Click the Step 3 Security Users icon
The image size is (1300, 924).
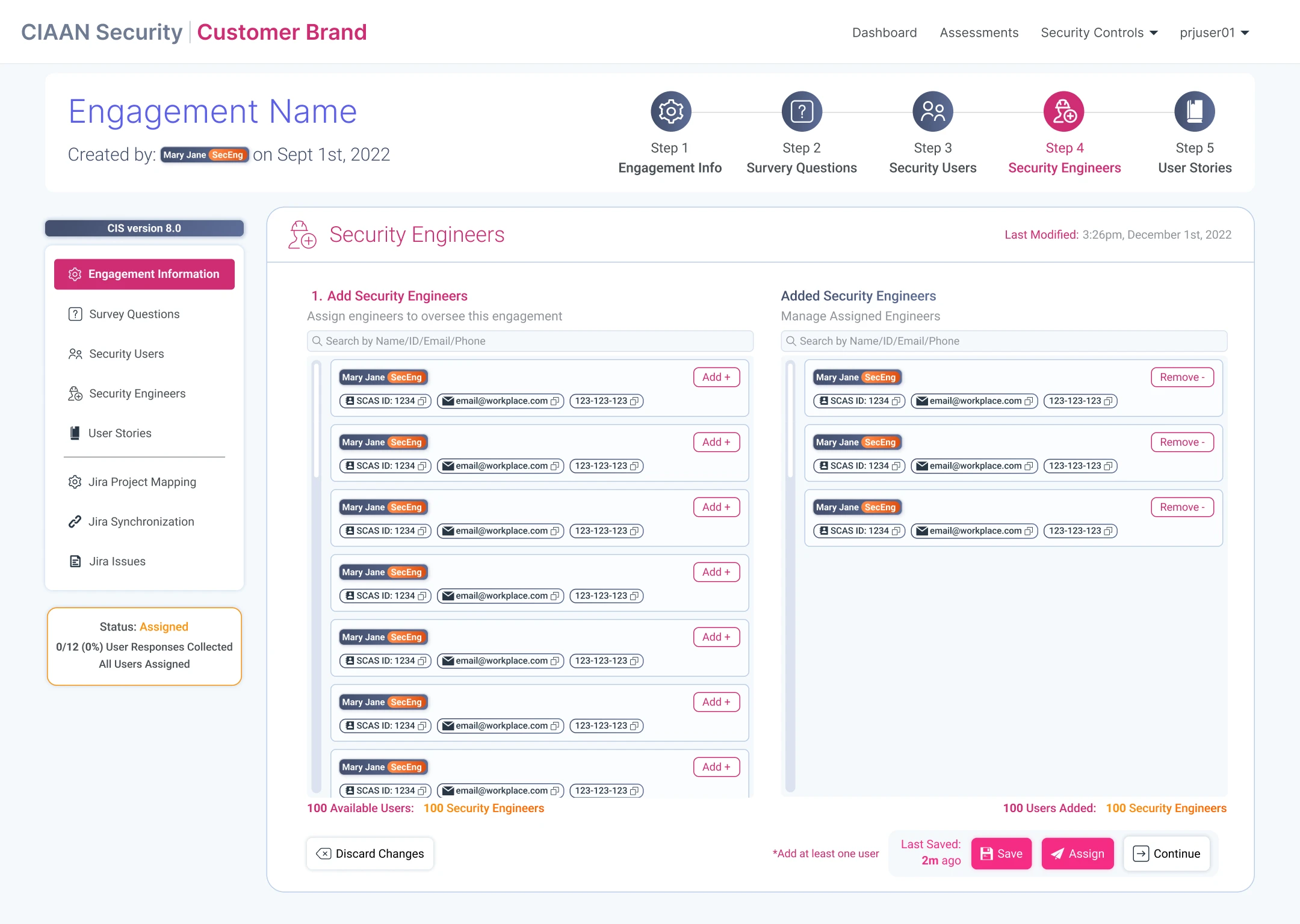933,111
